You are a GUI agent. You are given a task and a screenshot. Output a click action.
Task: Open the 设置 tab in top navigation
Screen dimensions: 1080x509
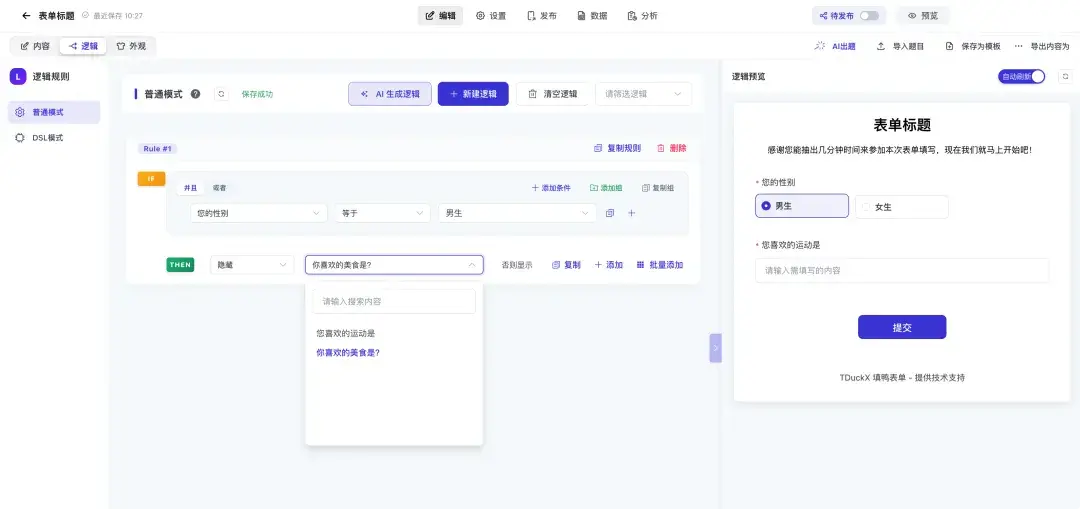[x=491, y=16]
